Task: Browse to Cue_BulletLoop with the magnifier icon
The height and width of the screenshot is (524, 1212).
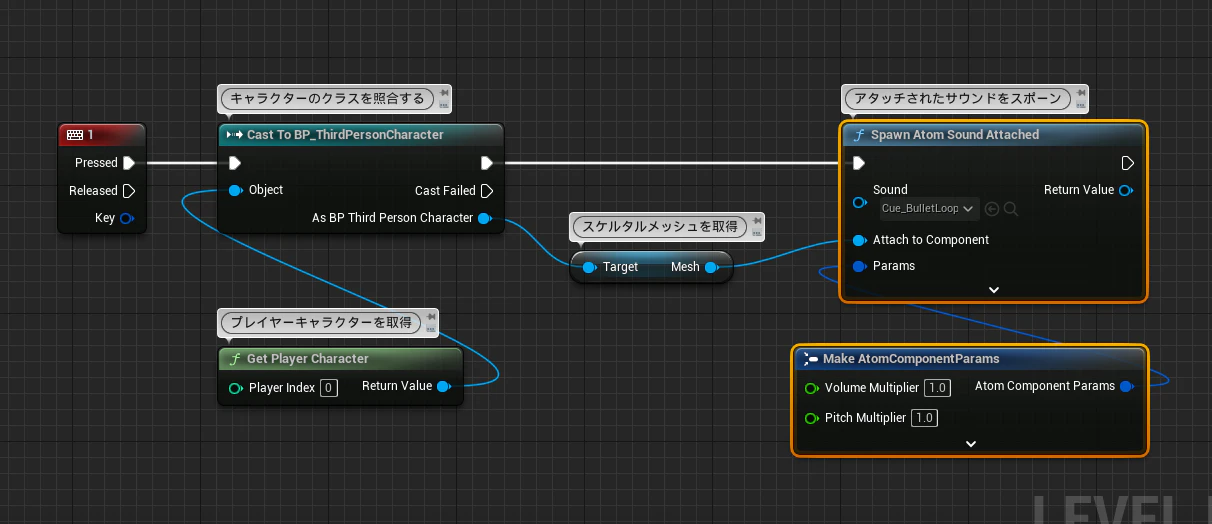Action: click(x=1010, y=209)
